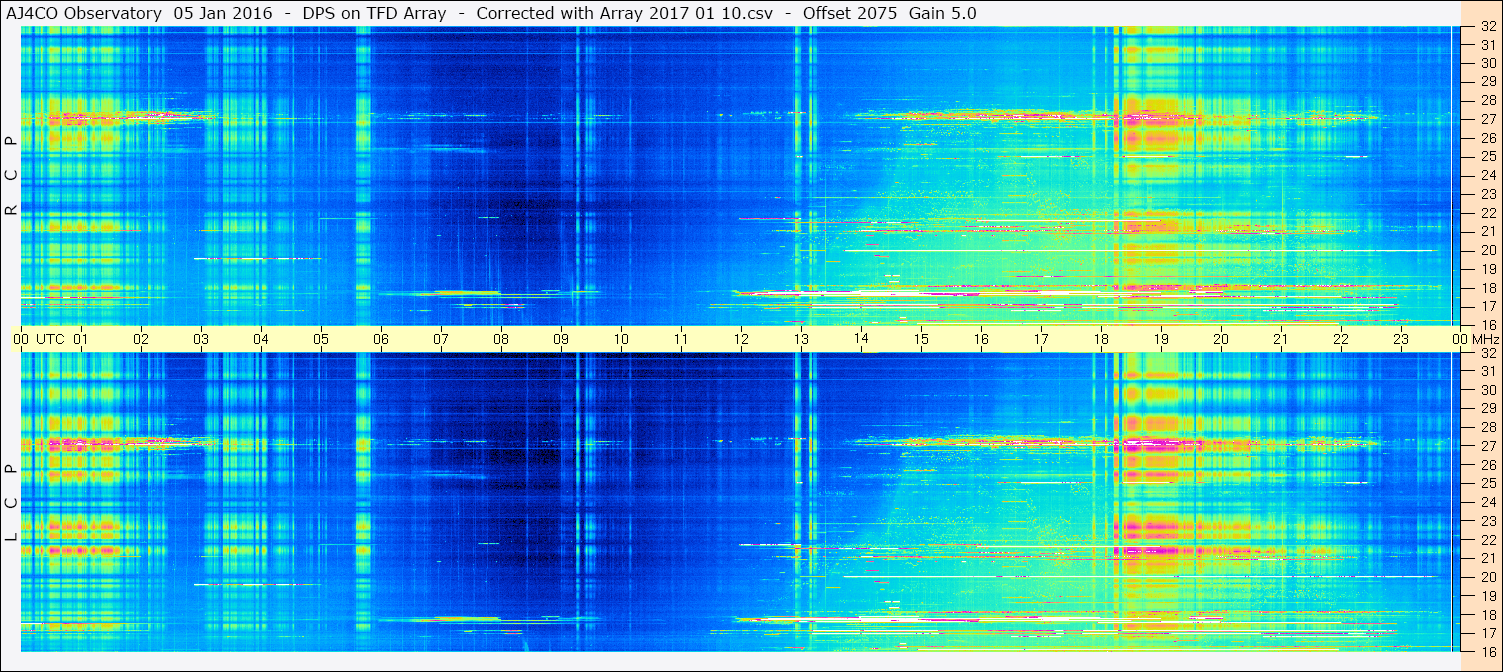Click the 19 MHz label in LCP panel

[x=1487, y=596]
